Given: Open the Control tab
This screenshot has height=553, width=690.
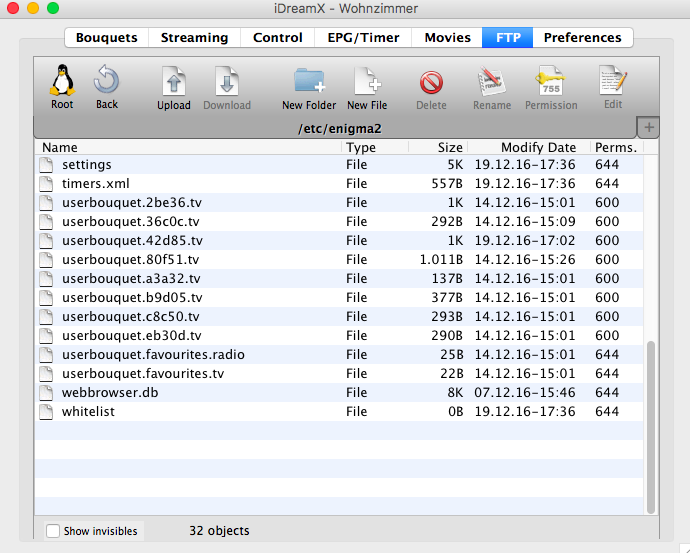Looking at the screenshot, I should [x=278, y=37].
